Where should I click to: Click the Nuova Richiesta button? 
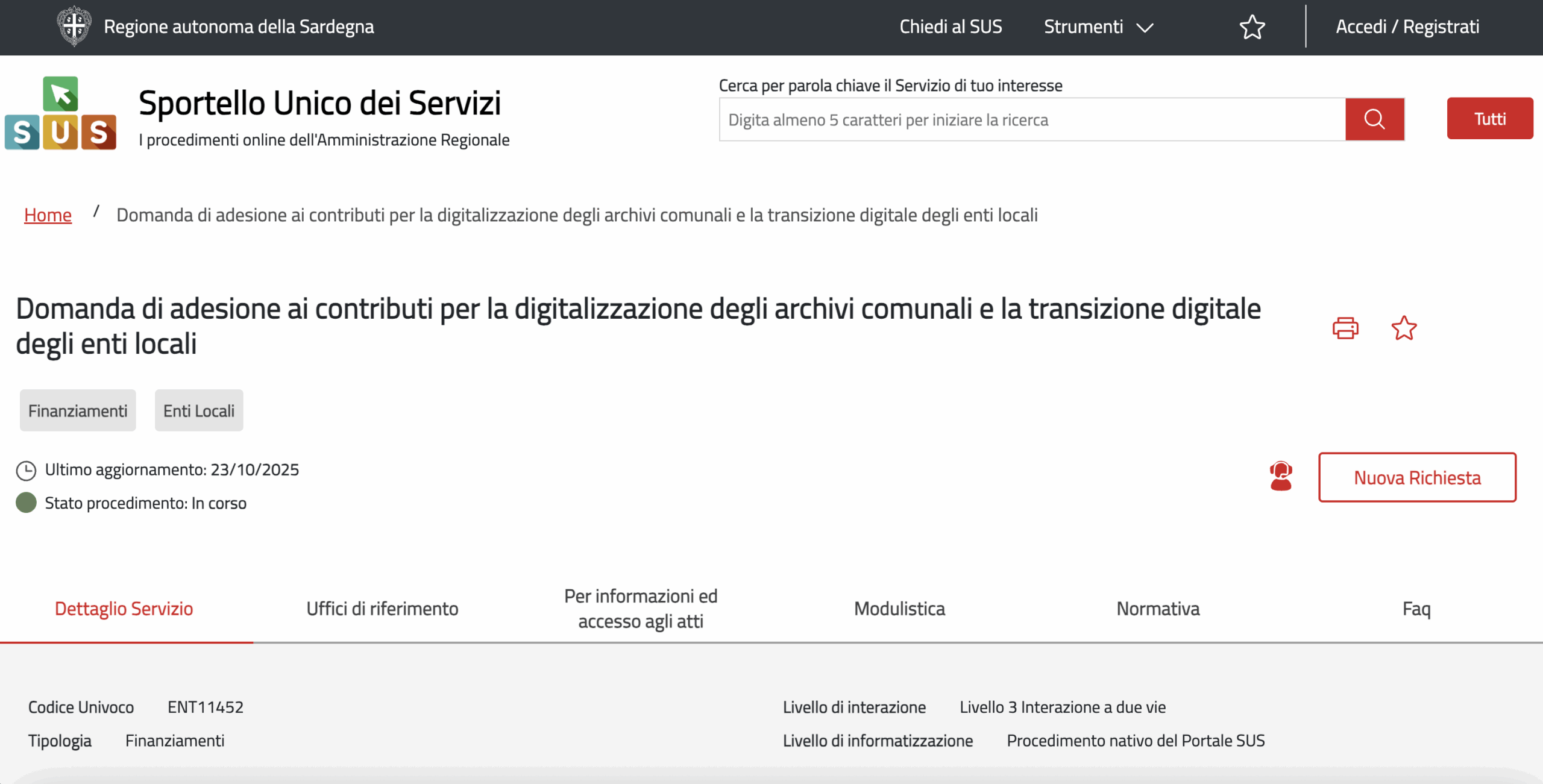point(1417,477)
